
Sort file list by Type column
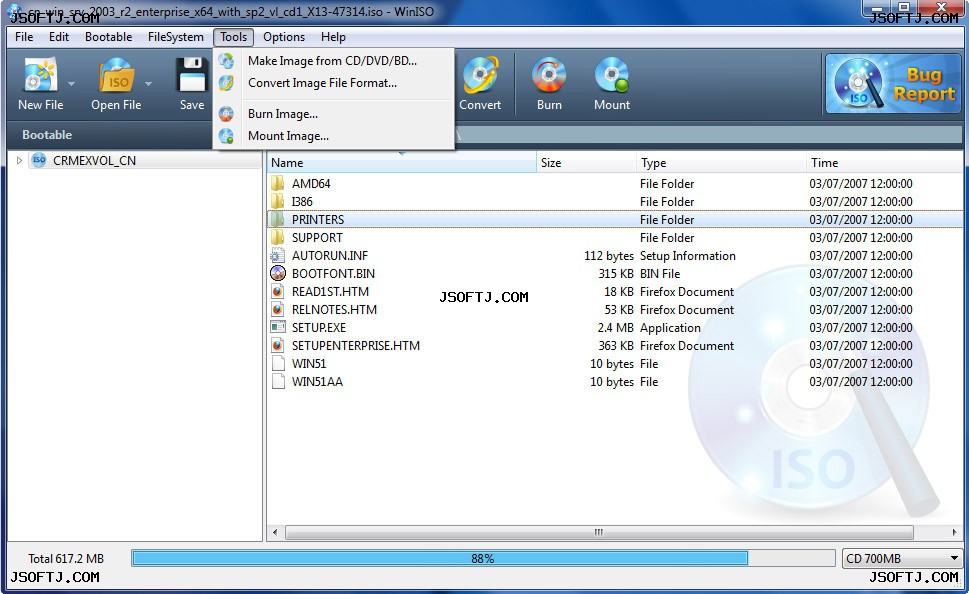coord(721,163)
